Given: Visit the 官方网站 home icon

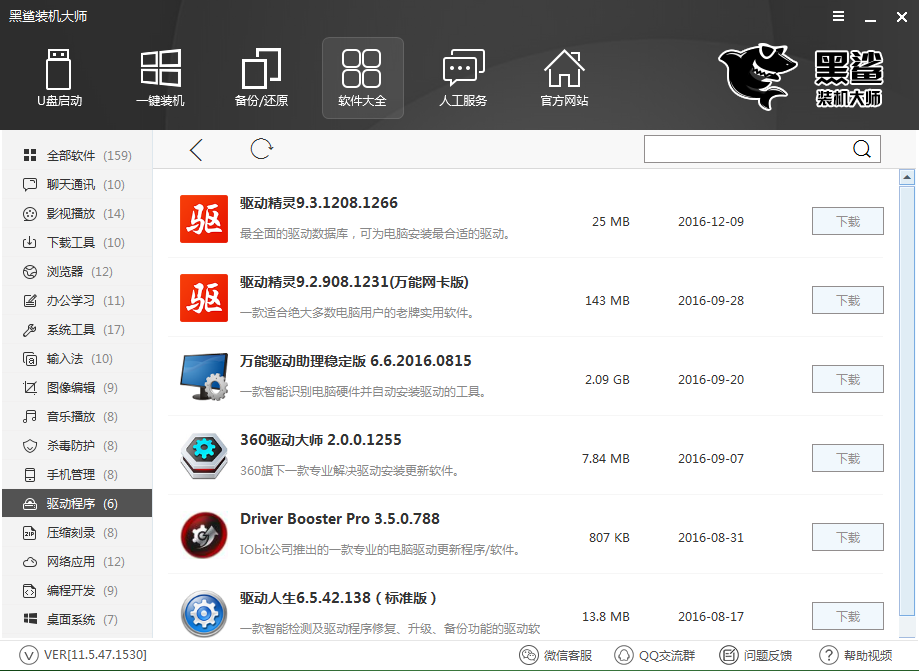Looking at the screenshot, I should point(564,77).
